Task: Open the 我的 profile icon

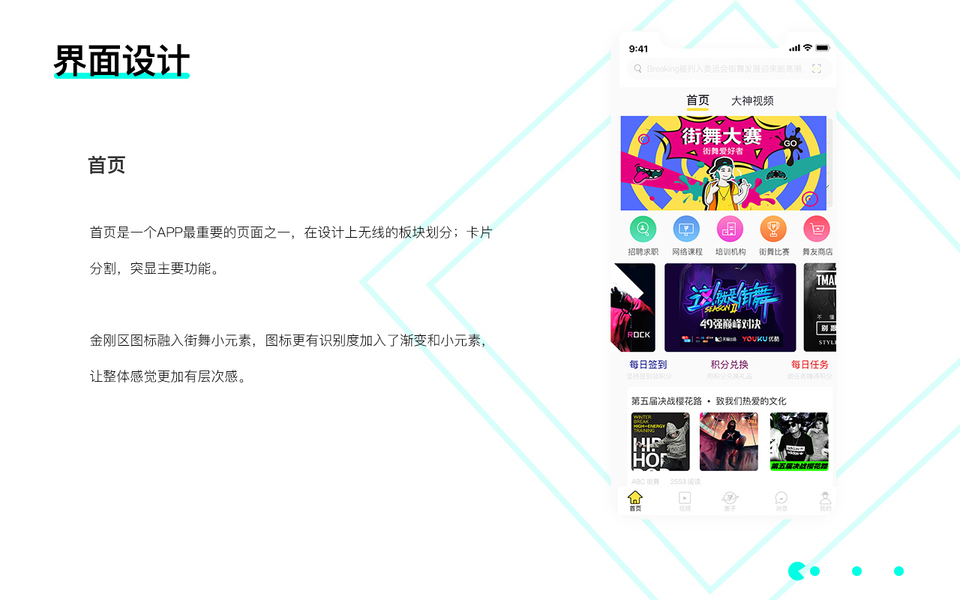Action: click(x=825, y=498)
